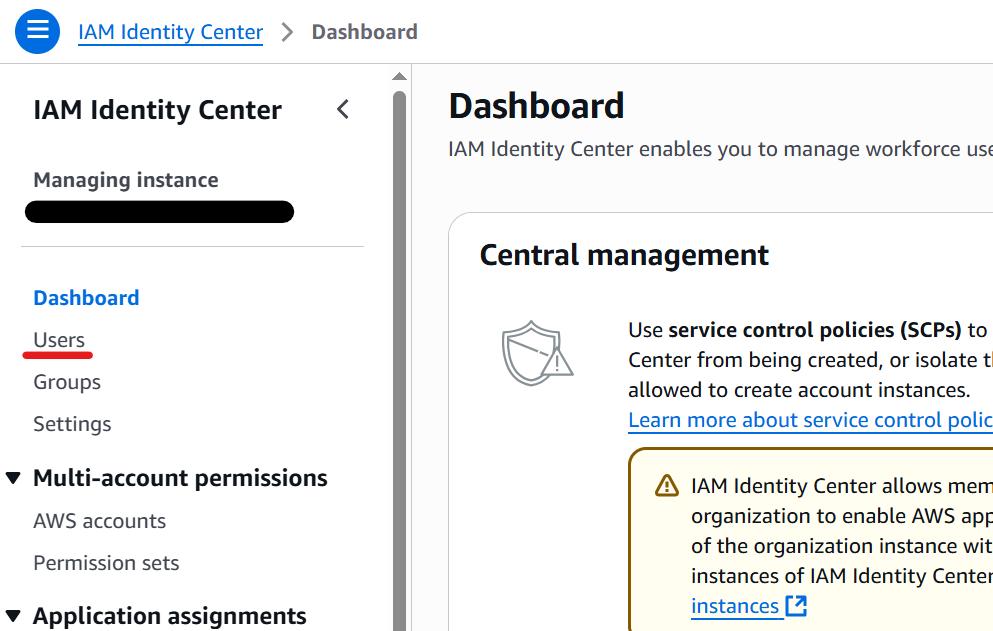This screenshot has height=631, width=993.
Task: Go to Users in the sidebar
Action: click(x=59, y=340)
